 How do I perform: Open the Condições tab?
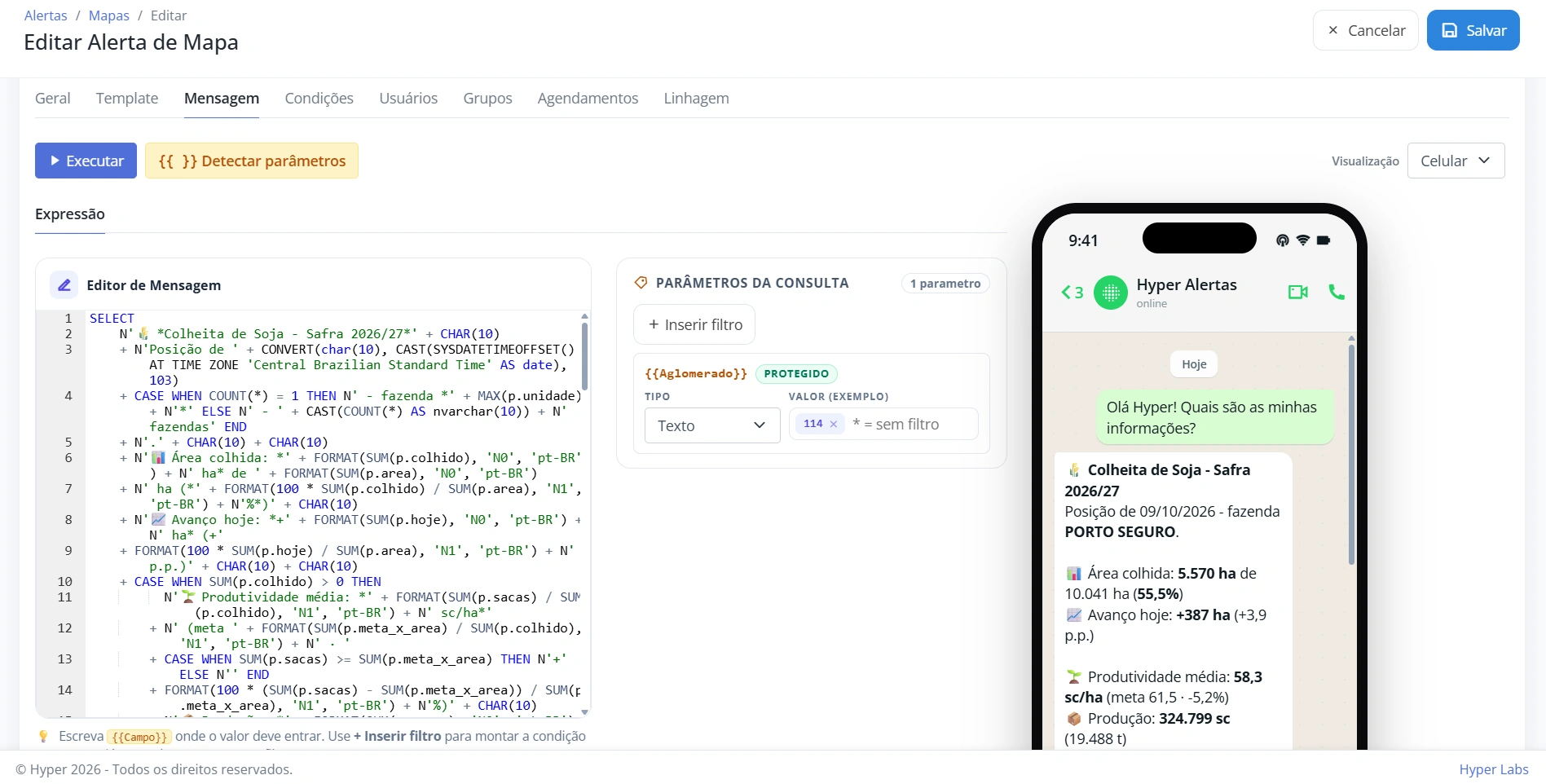tap(319, 99)
